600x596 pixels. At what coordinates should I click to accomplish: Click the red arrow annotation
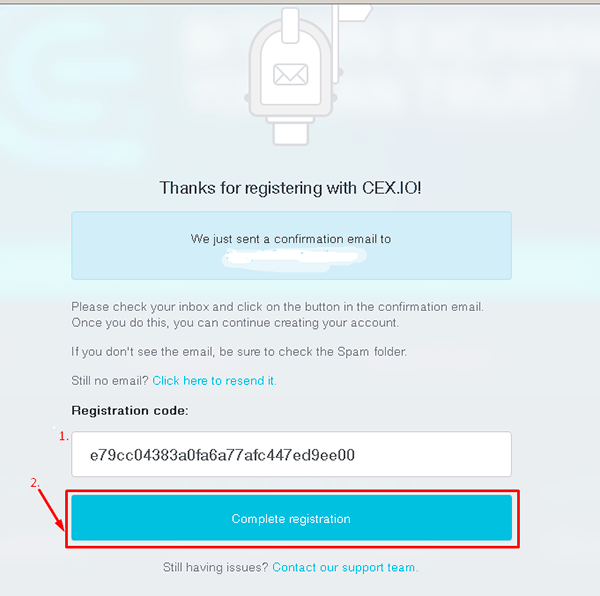51,509
